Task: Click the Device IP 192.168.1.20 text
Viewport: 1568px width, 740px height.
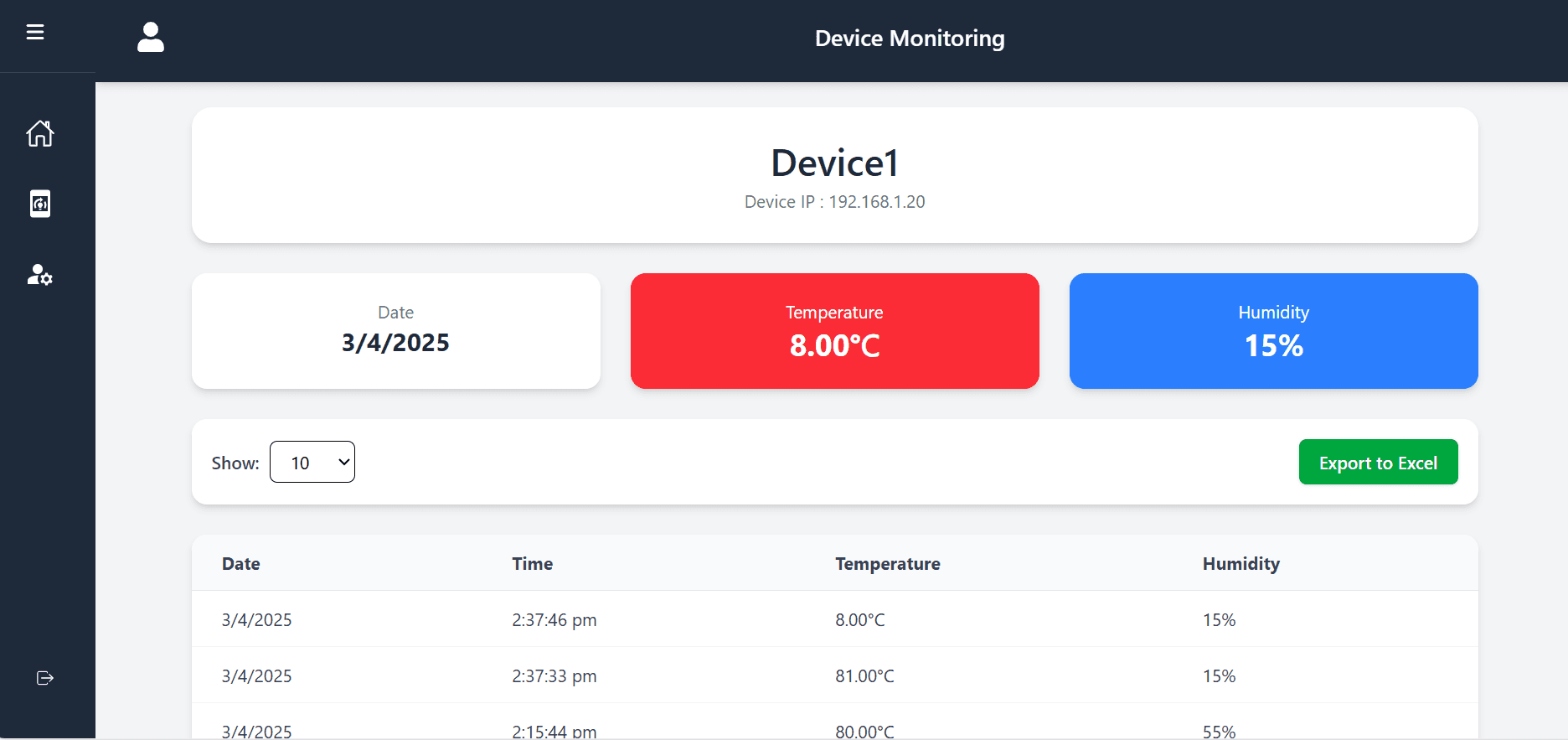Action: tap(835, 202)
